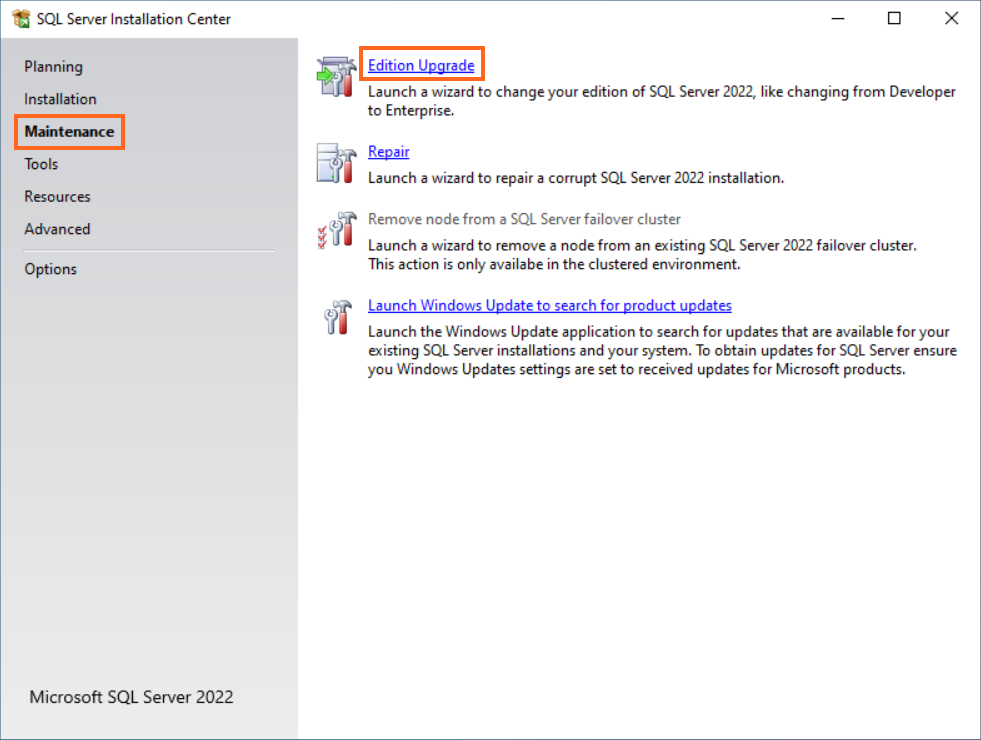This screenshot has width=981, height=740.
Task: Click the Microsoft SQL Server 2022 label
Action: (x=131, y=697)
